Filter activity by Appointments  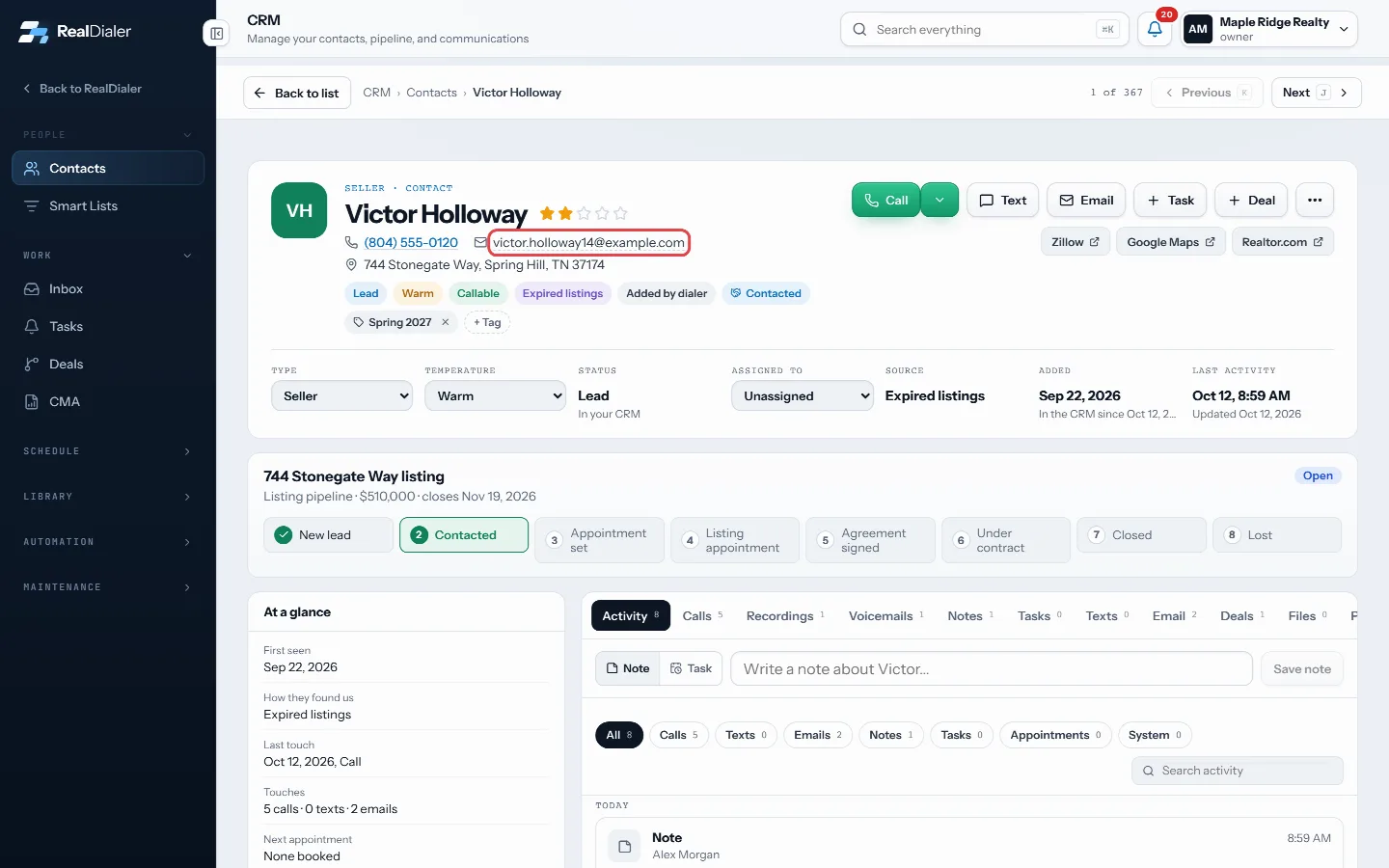click(x=1055, y=735)
